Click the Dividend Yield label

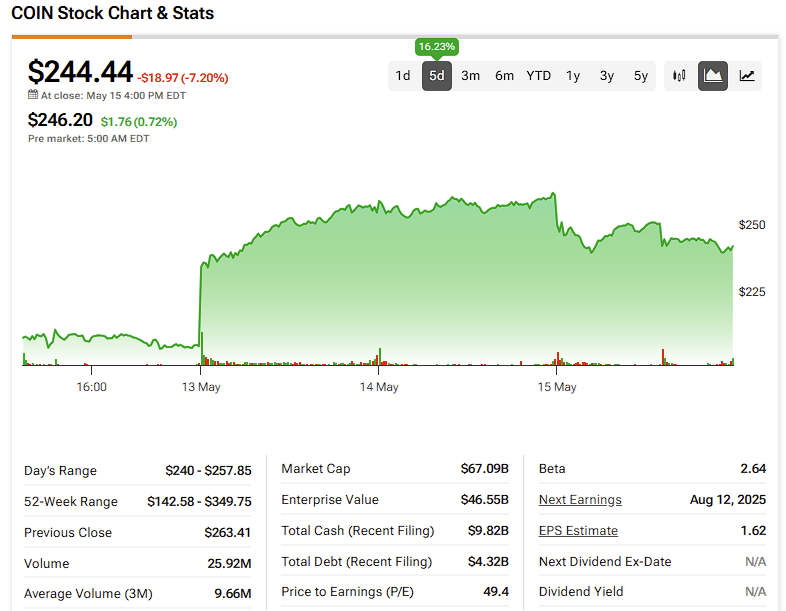[x=581, y=591]
